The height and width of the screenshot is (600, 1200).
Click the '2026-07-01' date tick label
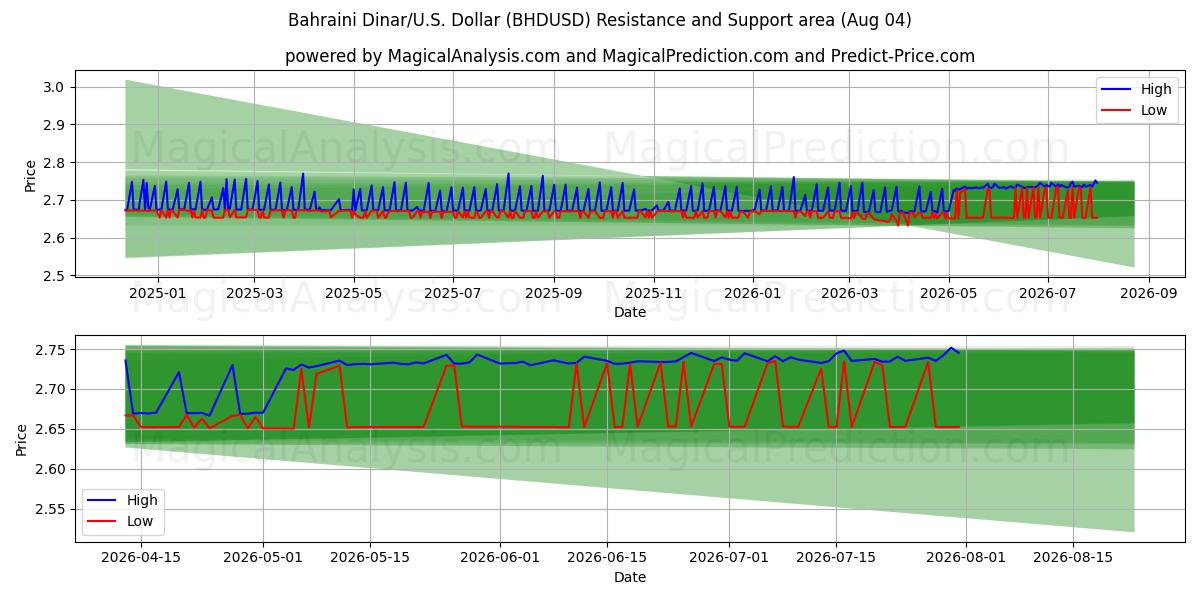tap(729, 559)
